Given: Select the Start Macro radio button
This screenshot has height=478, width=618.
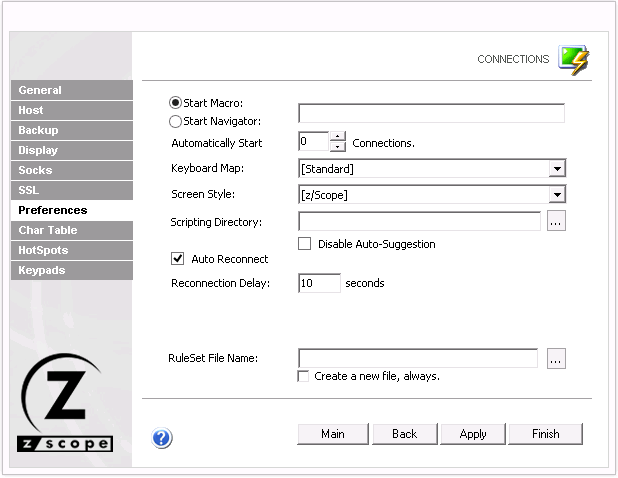Looking at the screenshot, I should tap(175, 103).
